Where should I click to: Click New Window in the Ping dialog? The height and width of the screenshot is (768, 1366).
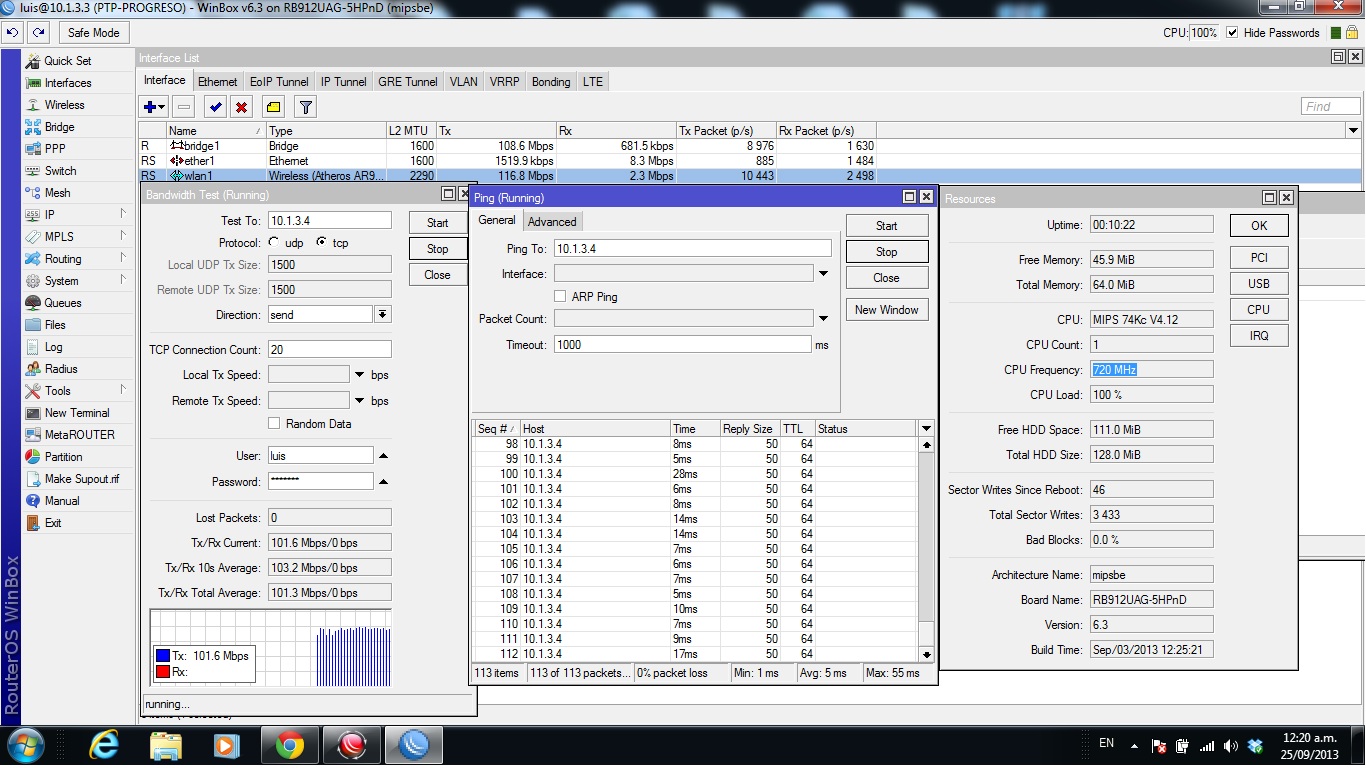click(887, 310)
